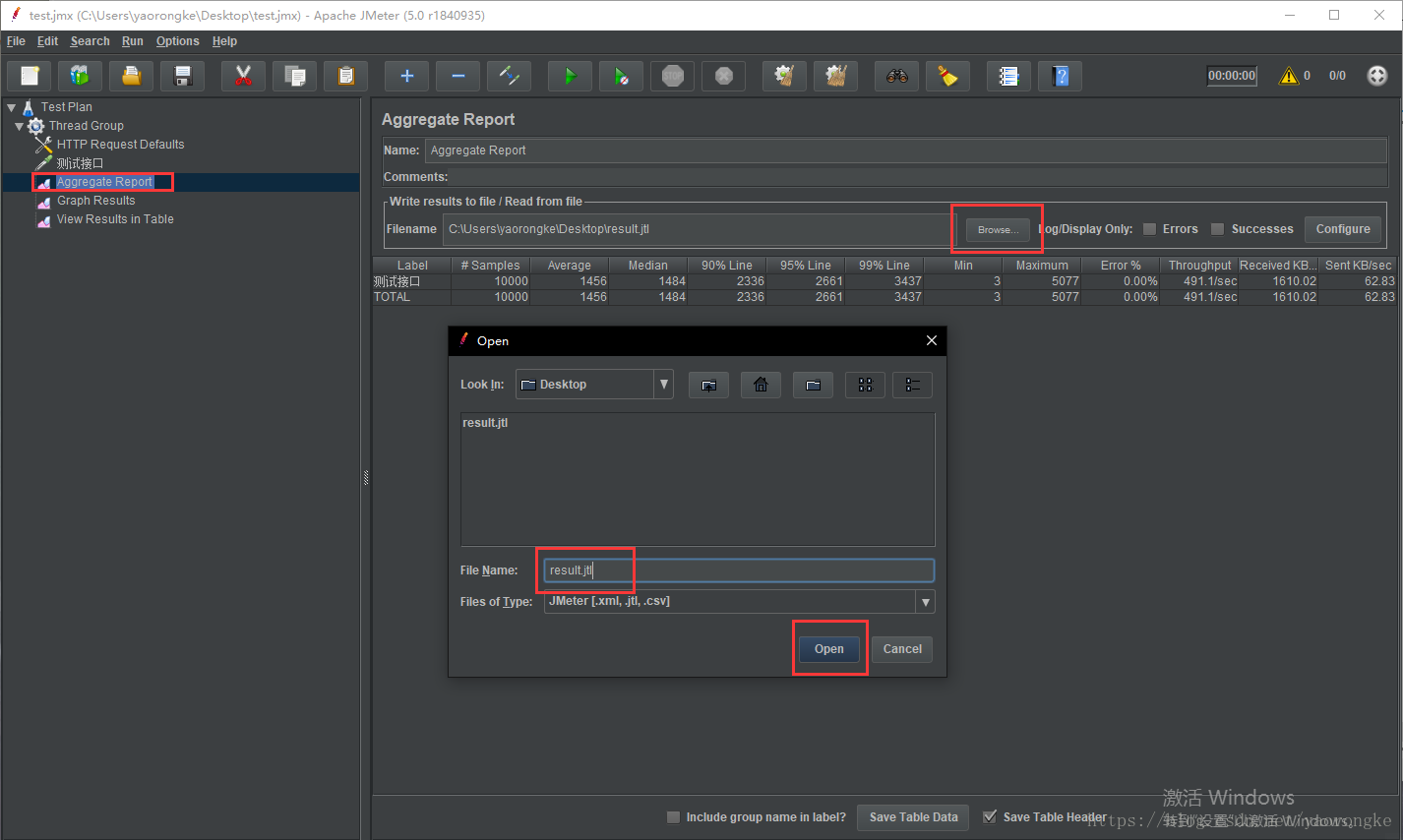Click the warning triangle log icon
This screenshot has height=840, width=1403.
pyautogui.click(x=1288, y=76)
